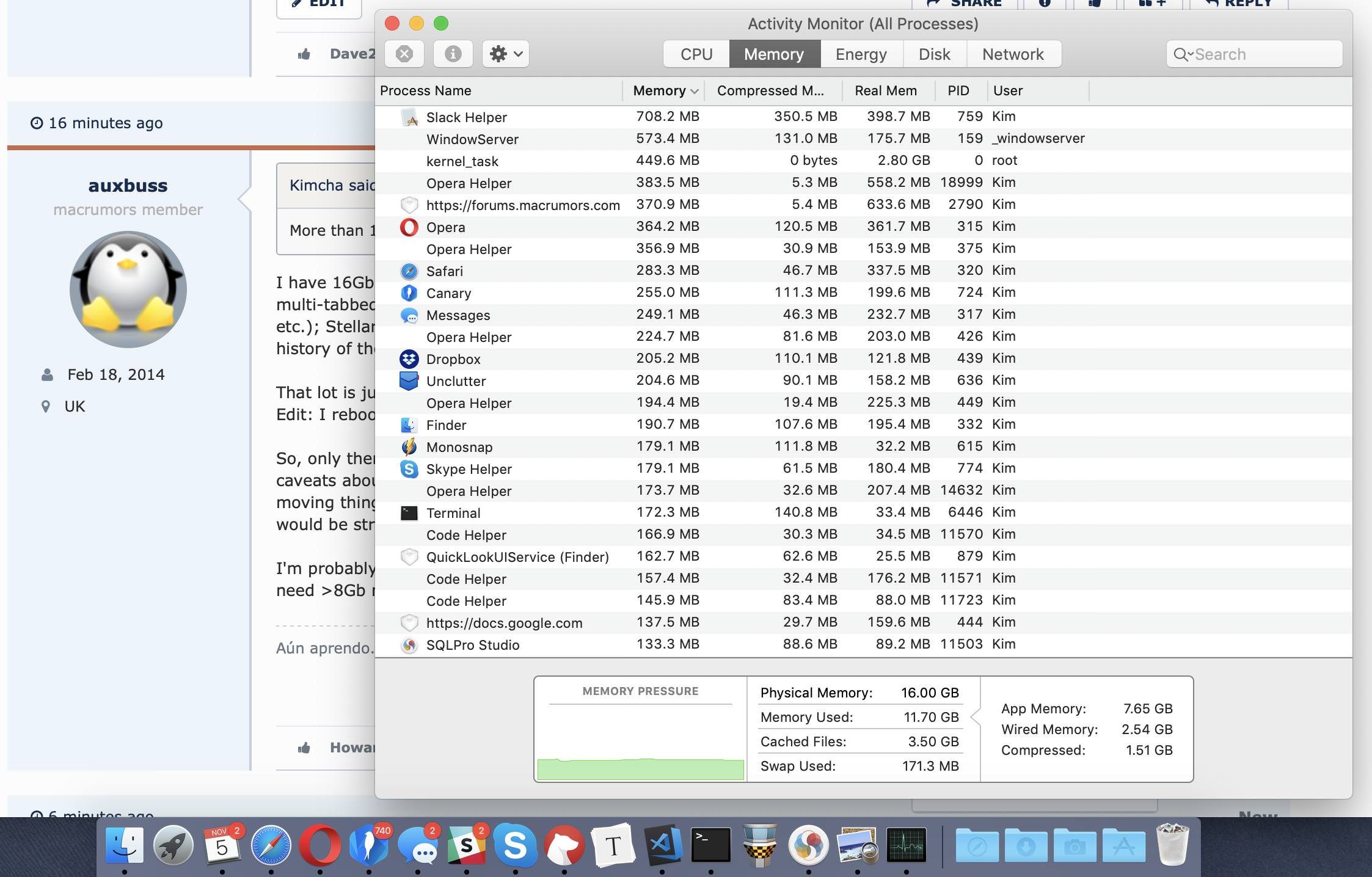The height and width of the screenshot is (877, 1372).
Task: Sort by the Compressed Mem column header
Action: pyautogui.click(x=770, y=90)
